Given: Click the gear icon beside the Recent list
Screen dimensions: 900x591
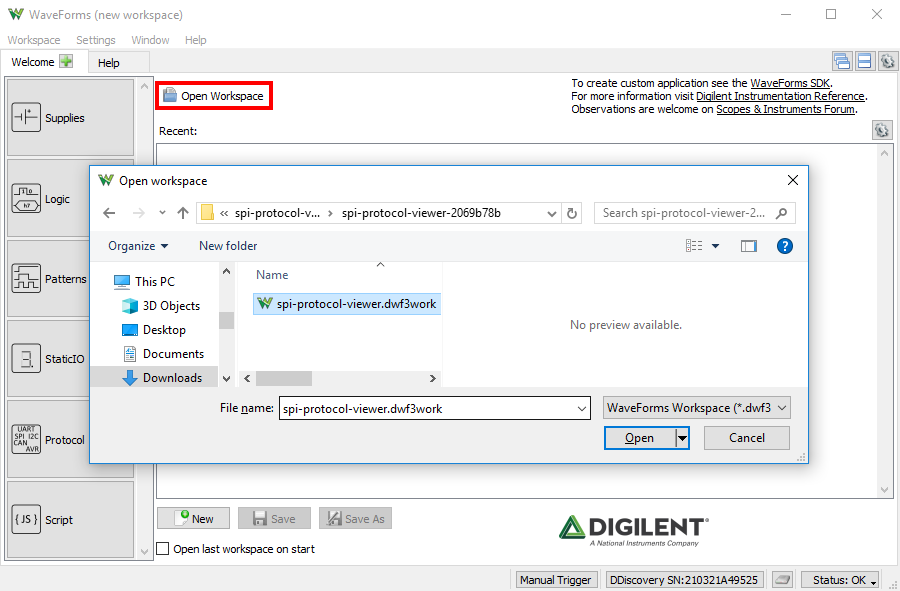Looking at the screenshot, I should pyautogui.click(x=882, y=130).
